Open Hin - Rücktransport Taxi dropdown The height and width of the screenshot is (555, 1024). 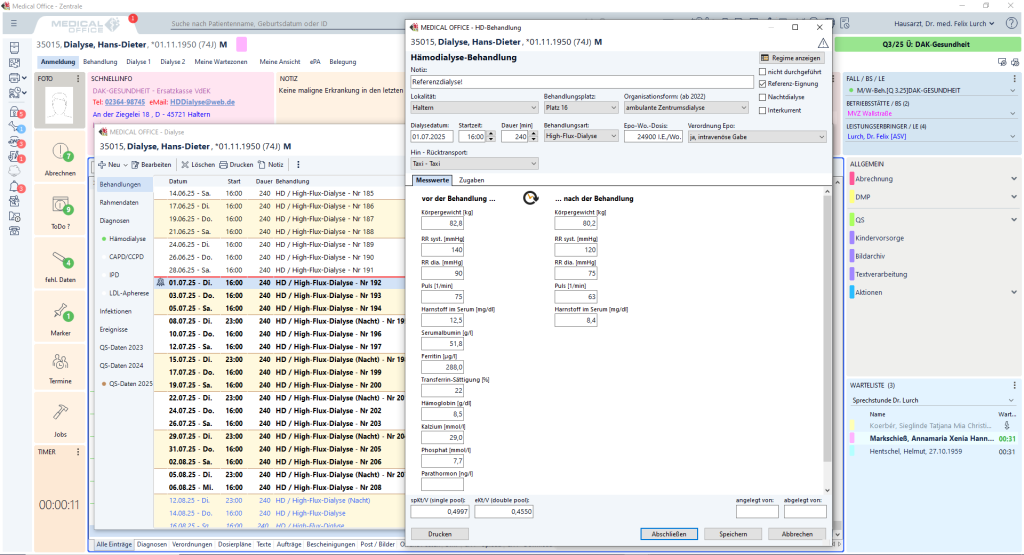(x=474, y=164)
